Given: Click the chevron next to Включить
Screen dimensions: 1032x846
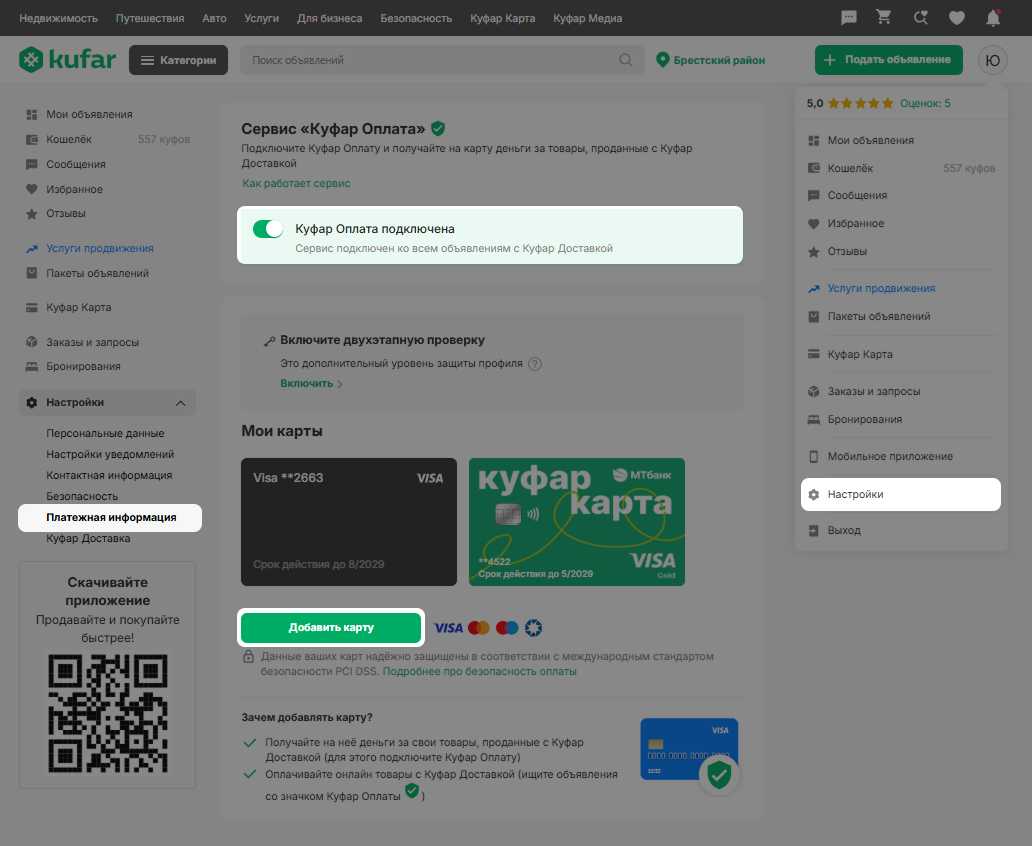Looking at the screenshot, I should pyautogui.click(x=340, y=384).
